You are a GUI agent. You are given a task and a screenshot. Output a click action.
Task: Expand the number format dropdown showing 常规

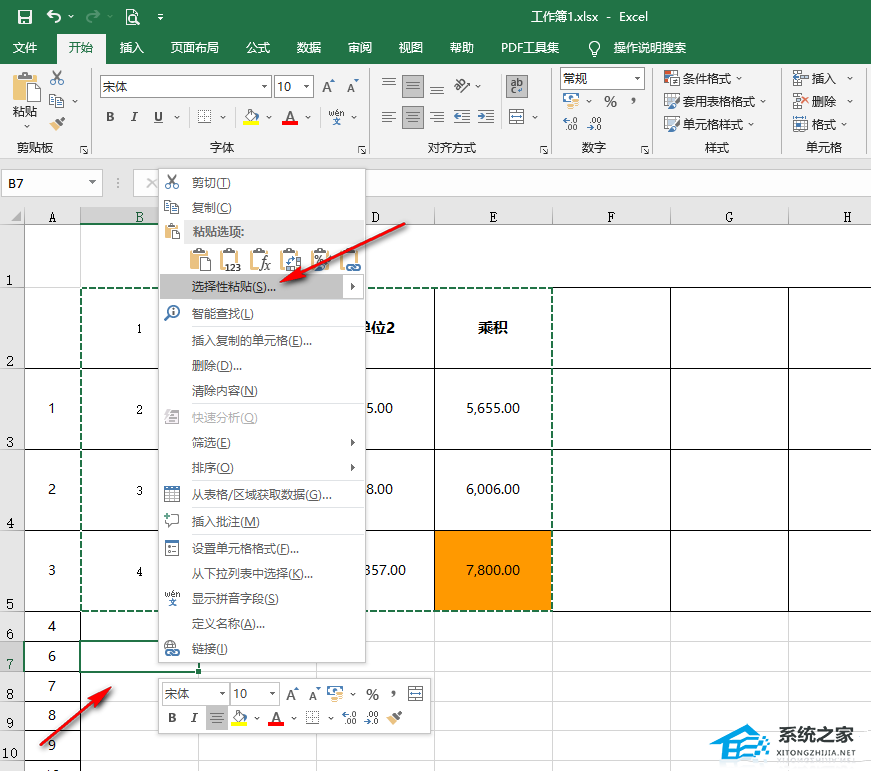[637, 78]
